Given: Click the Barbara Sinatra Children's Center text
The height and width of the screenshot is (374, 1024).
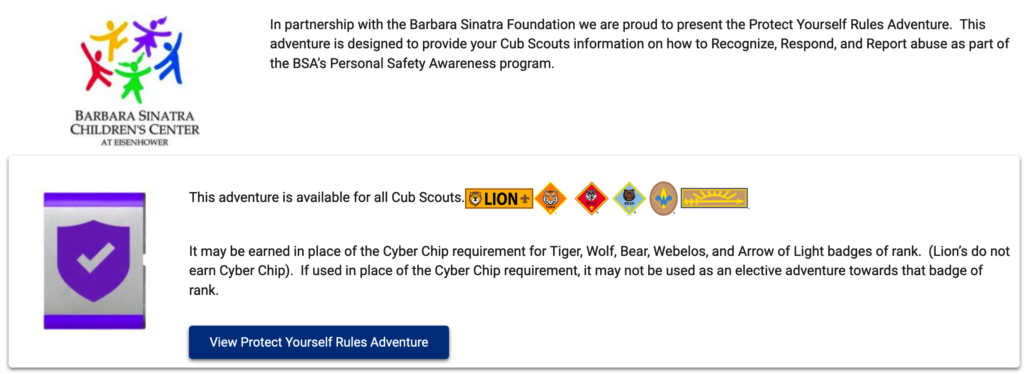Looking at the screenshot, I should point(135,121).
